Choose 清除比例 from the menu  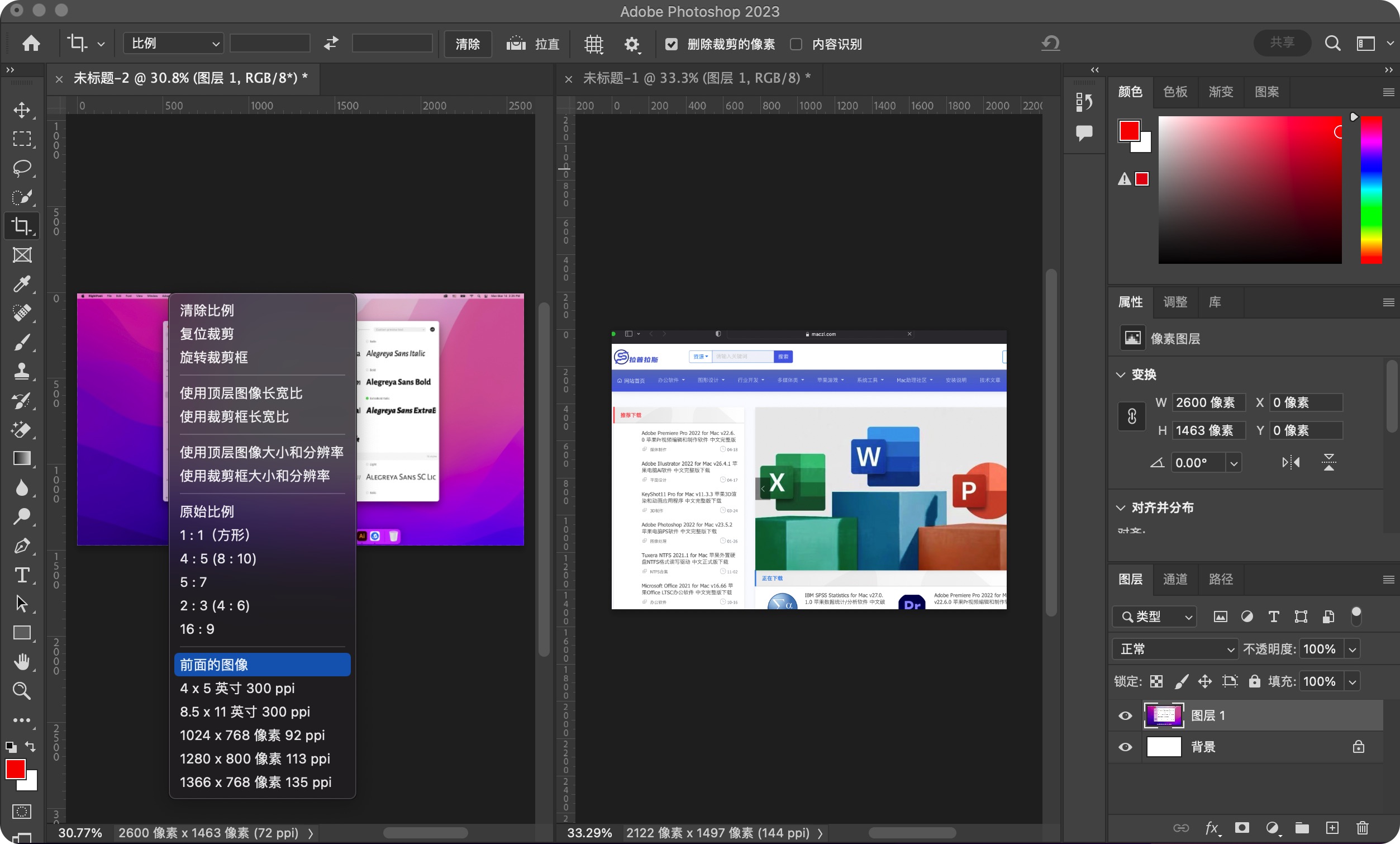tap(263, 310)
